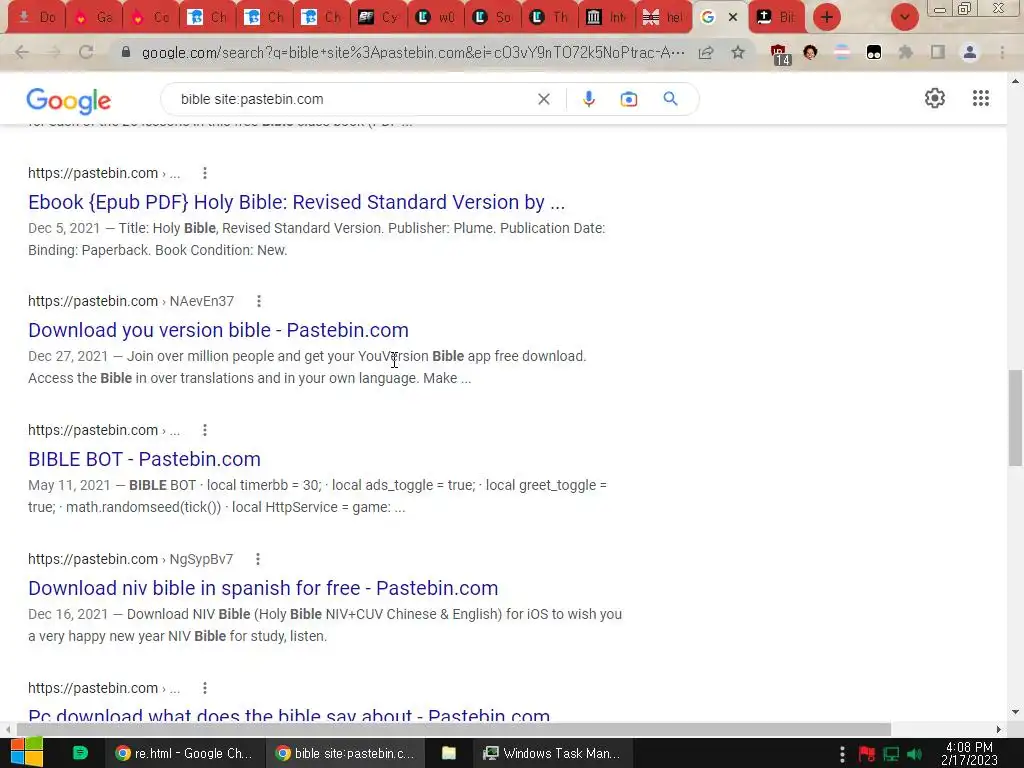The image size is (1024, 768).
Task: Open Download you version bible link
Action: [218, 330]
